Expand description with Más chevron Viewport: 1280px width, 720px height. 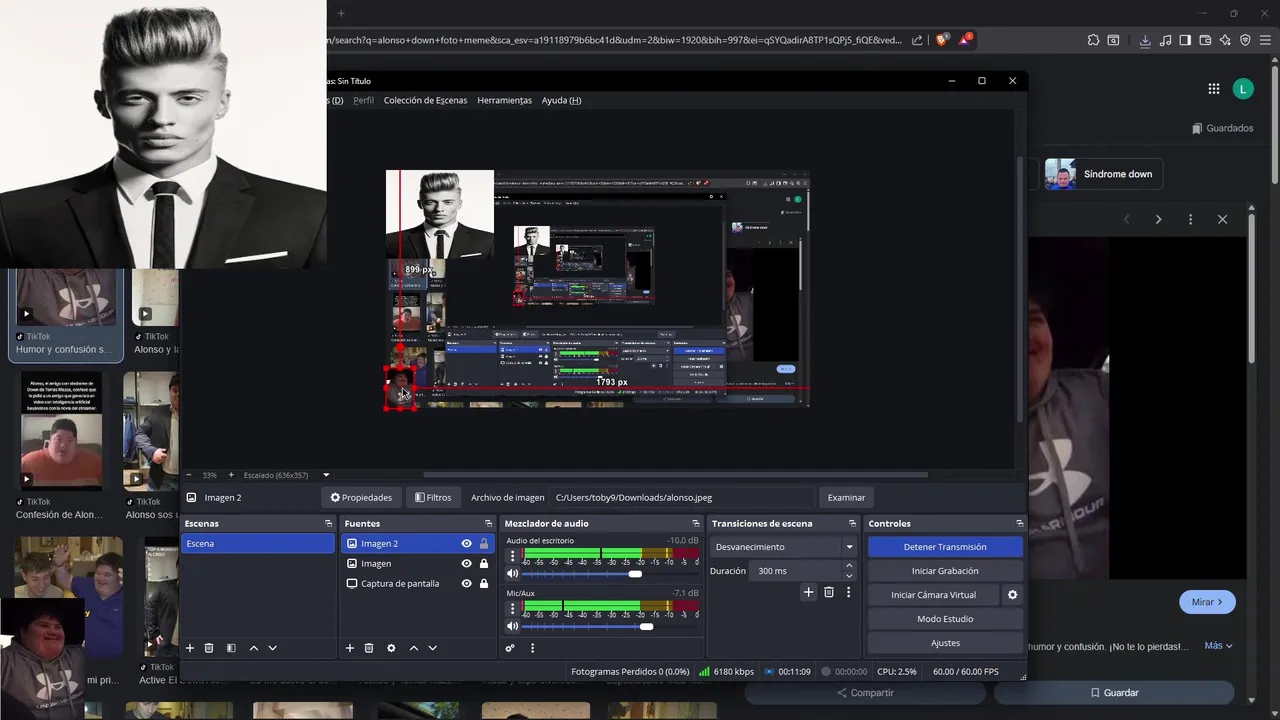coord(1218,646)
